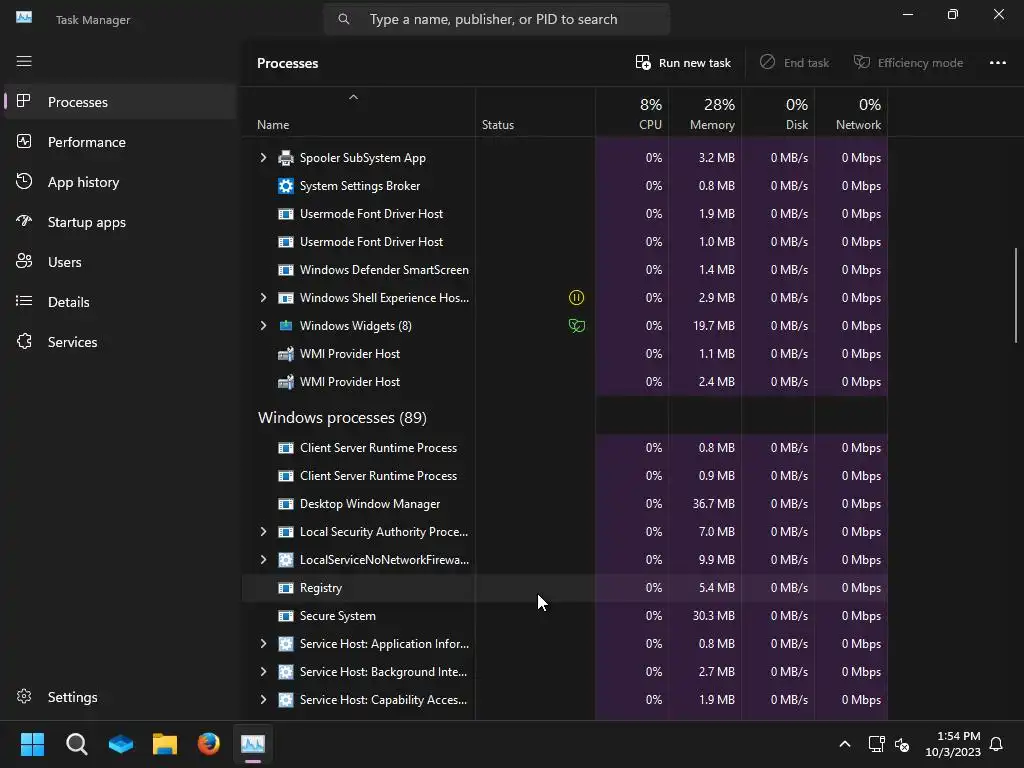Open Startup apps page
The image size is (1024, 768).
coord(120,222)
